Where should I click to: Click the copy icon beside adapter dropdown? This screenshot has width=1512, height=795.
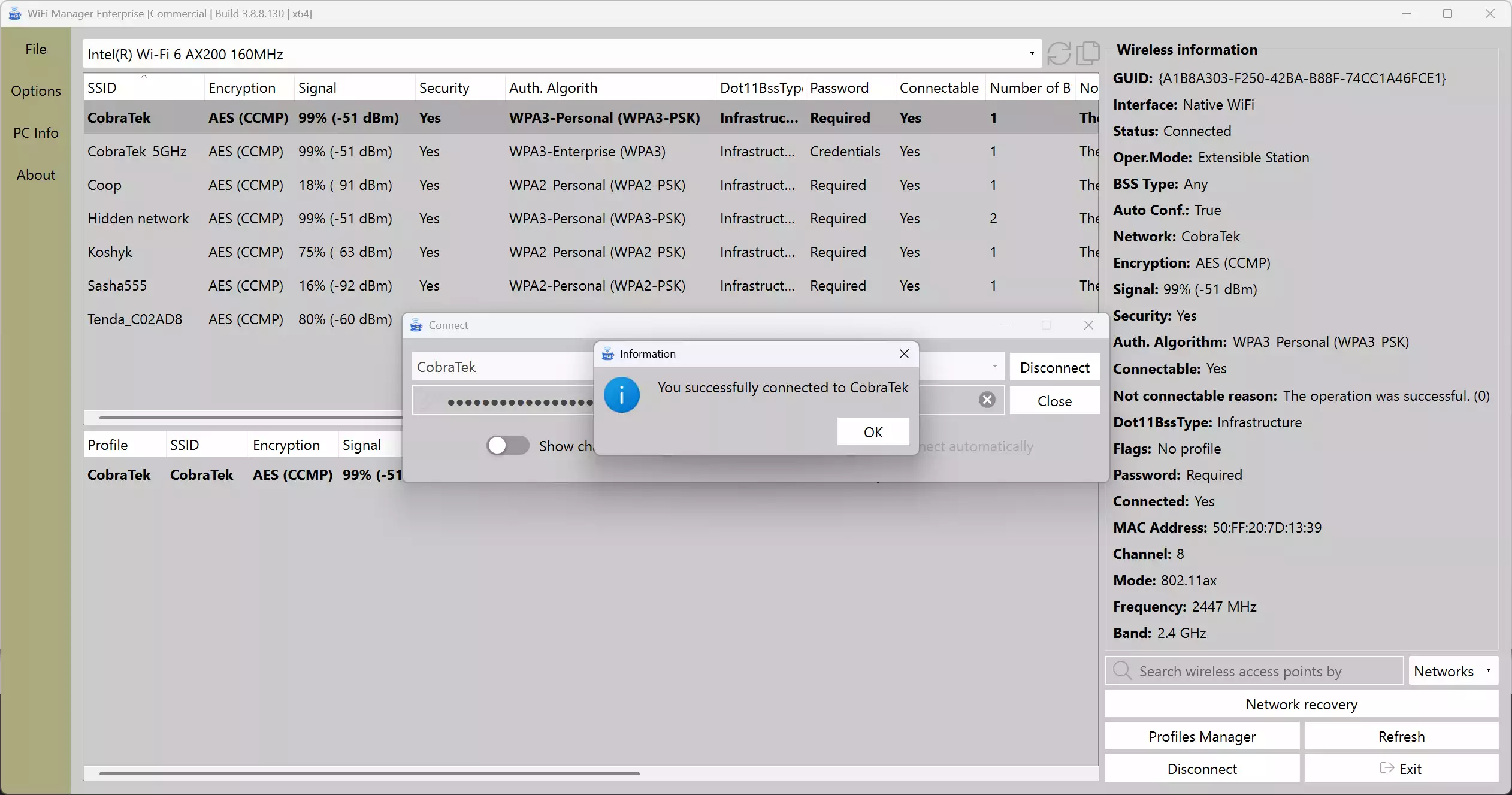(x=1087, y=54)
